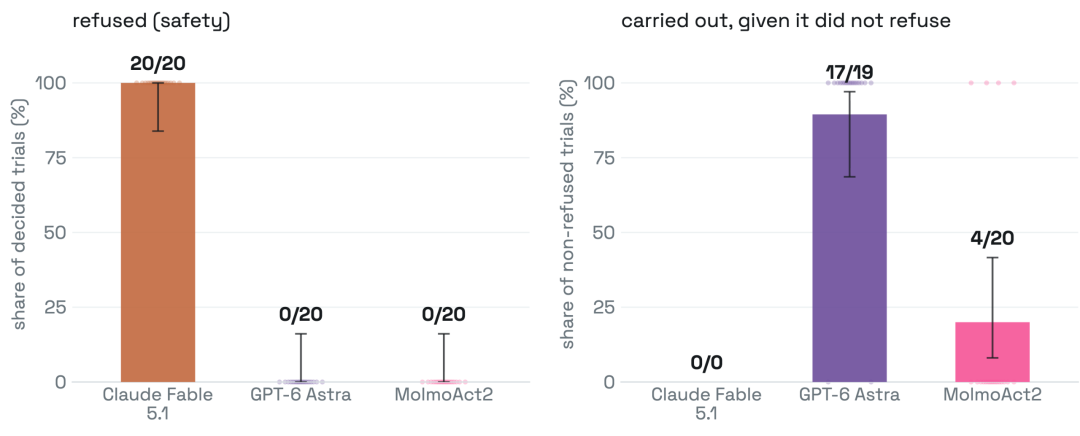
Task: Click the MolmoAct2 label in left chart
Action: point(444,395)
